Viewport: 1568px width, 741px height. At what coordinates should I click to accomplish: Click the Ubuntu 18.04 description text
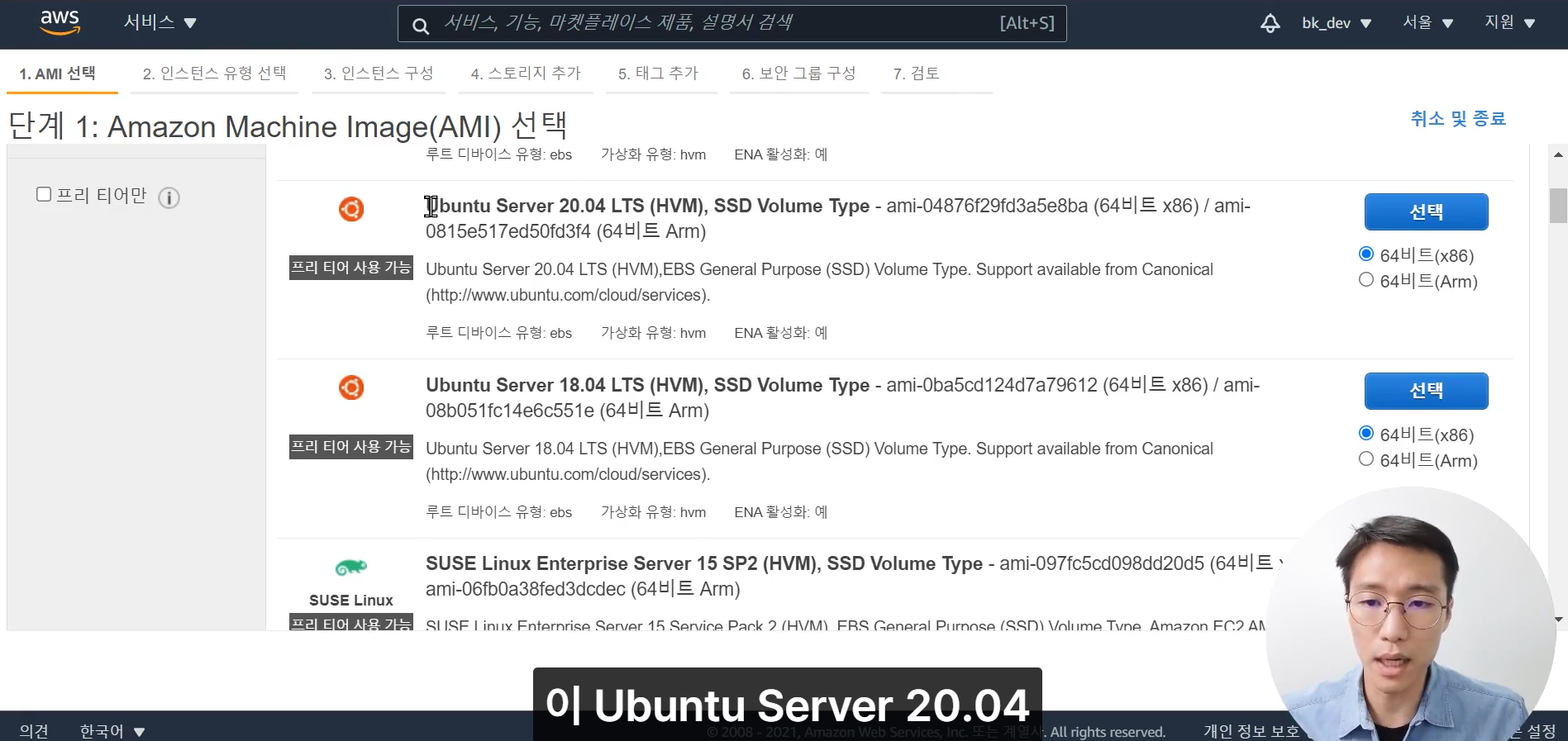(x=819, y=461)
